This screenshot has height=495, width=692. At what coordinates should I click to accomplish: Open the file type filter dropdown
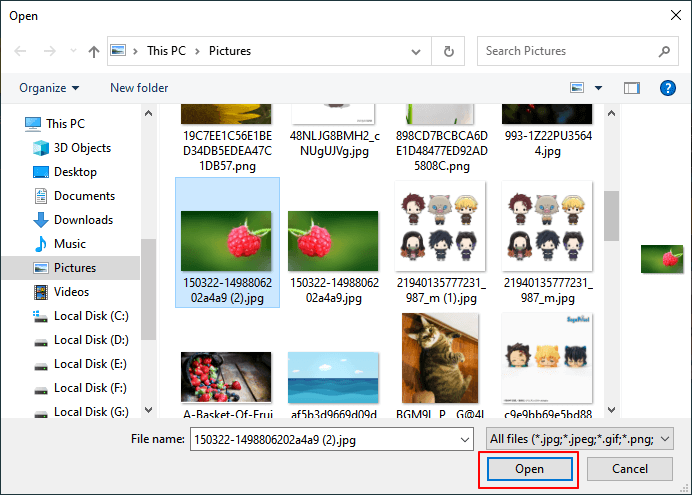pos(580,439)
